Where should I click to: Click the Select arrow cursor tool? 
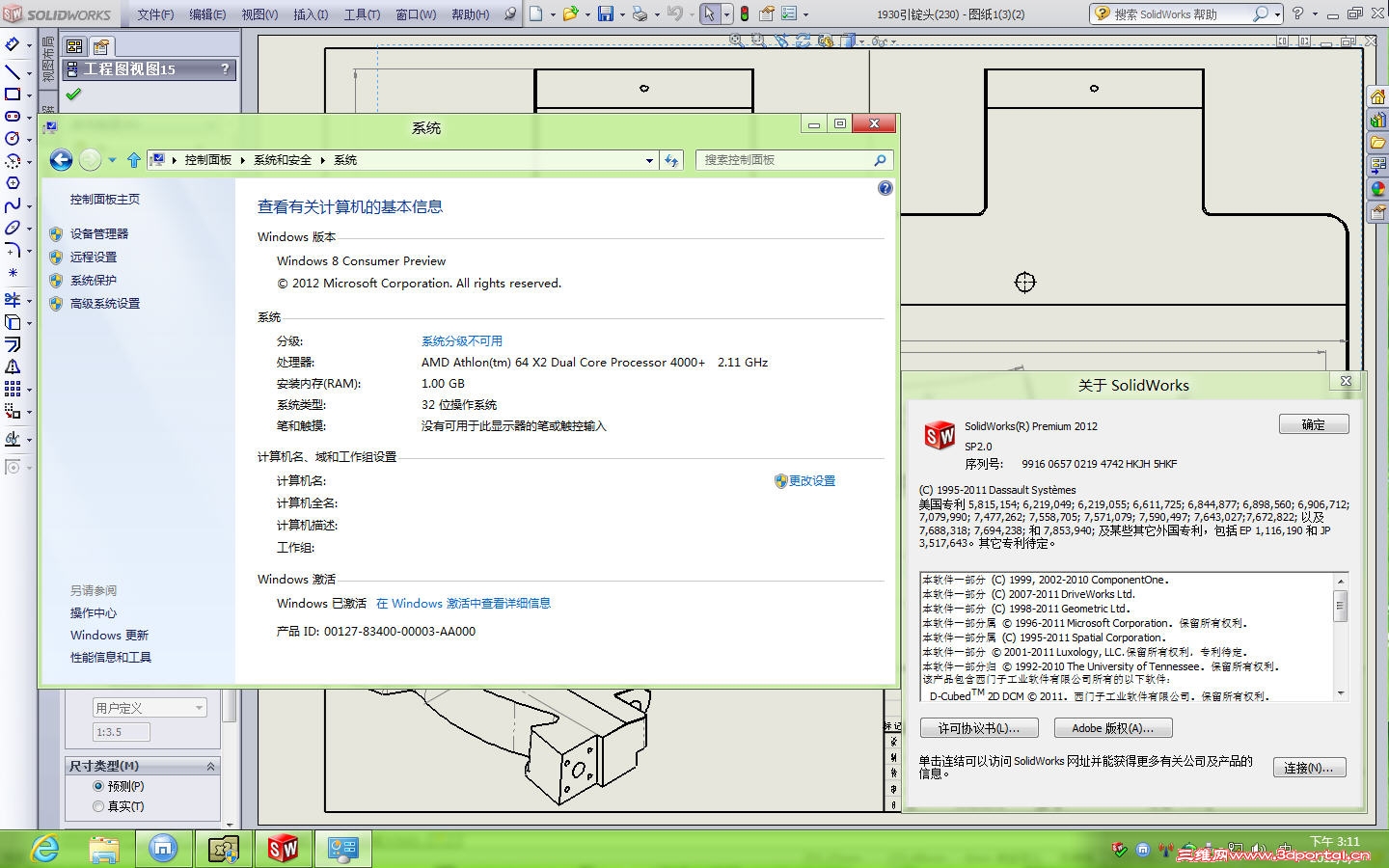pyautogui.click(x=709, y=14)
